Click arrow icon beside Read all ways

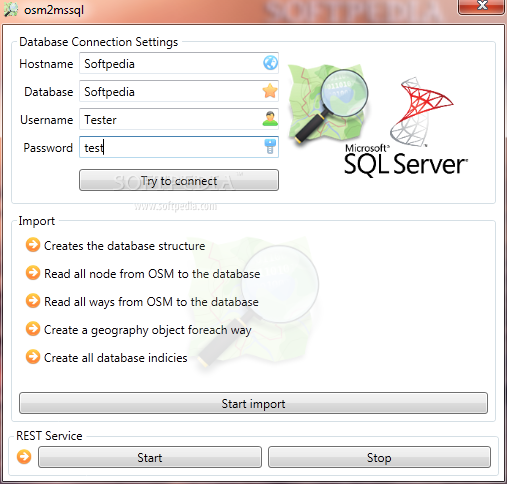(33, 301)
